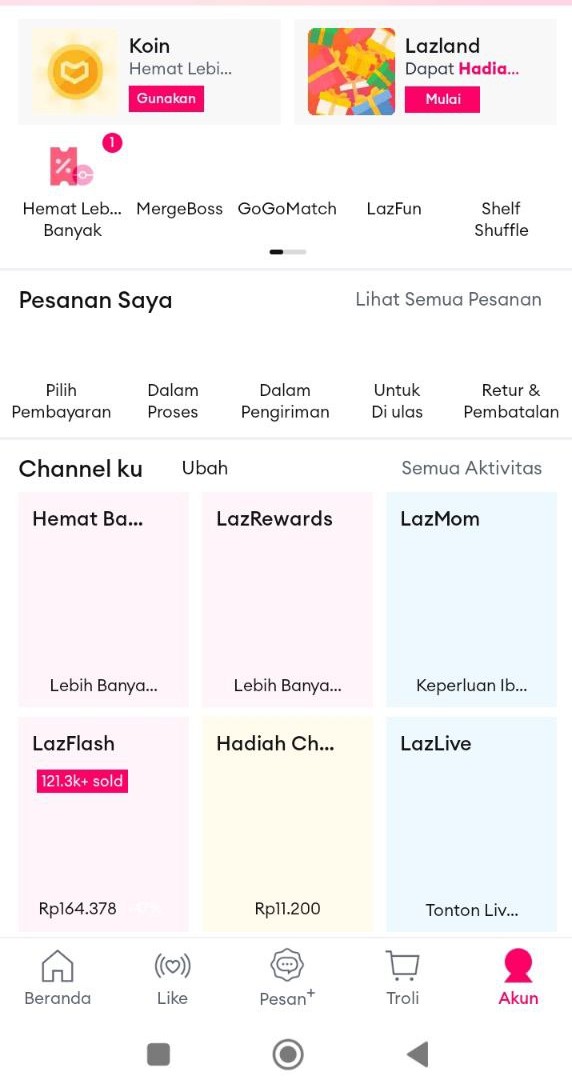Select Retur & Pembatalan order status
572x1091 pixels.
click(511, 401)
